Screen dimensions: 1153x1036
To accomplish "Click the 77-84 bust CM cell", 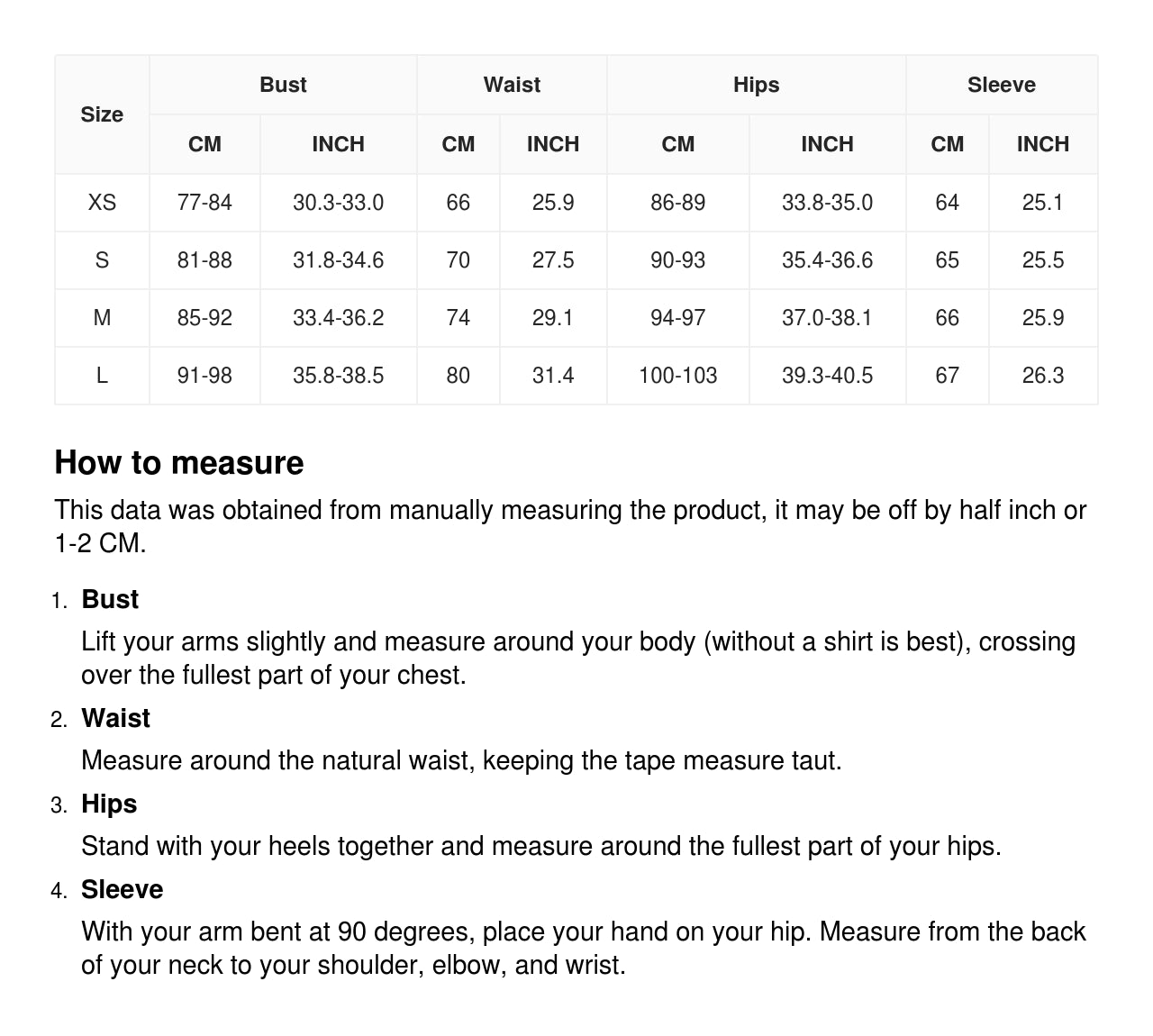I will (x=204, y=203).
